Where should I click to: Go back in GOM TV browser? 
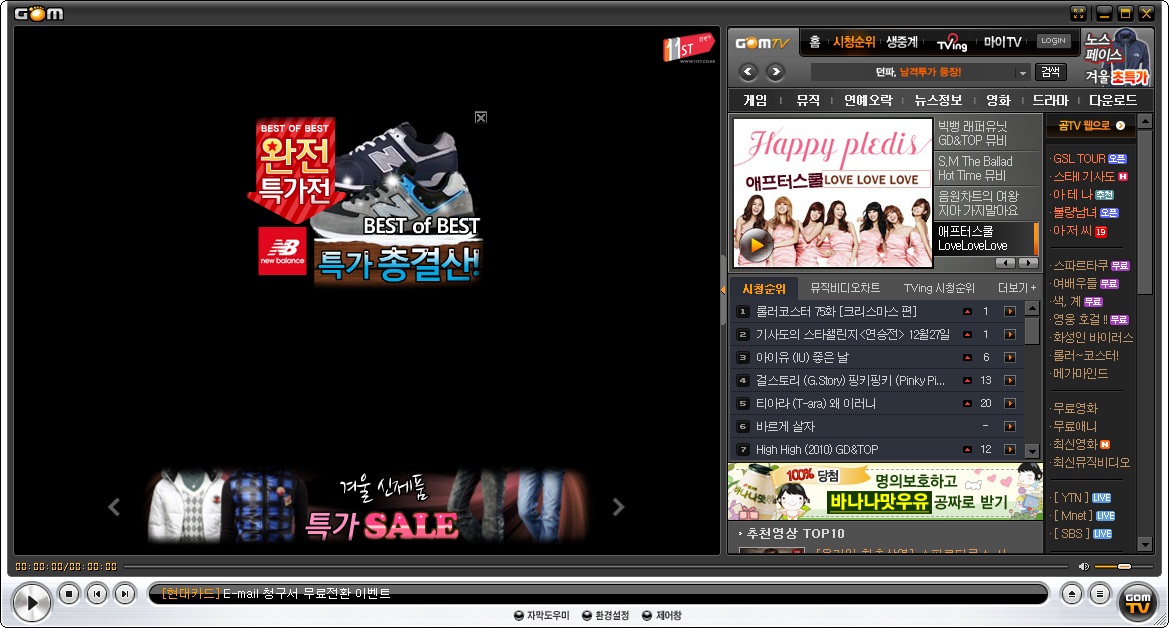pos(749,72)
